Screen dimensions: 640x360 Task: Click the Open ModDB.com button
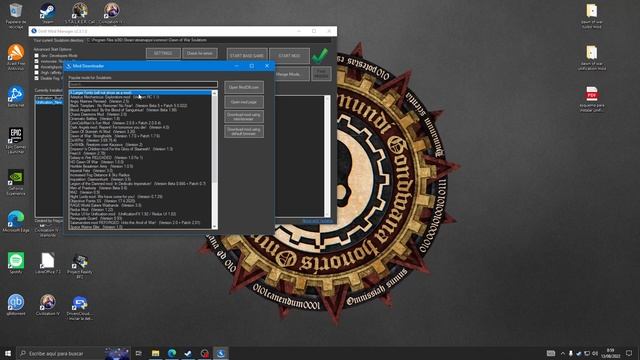pyautogui.click(x=244, y=87)
